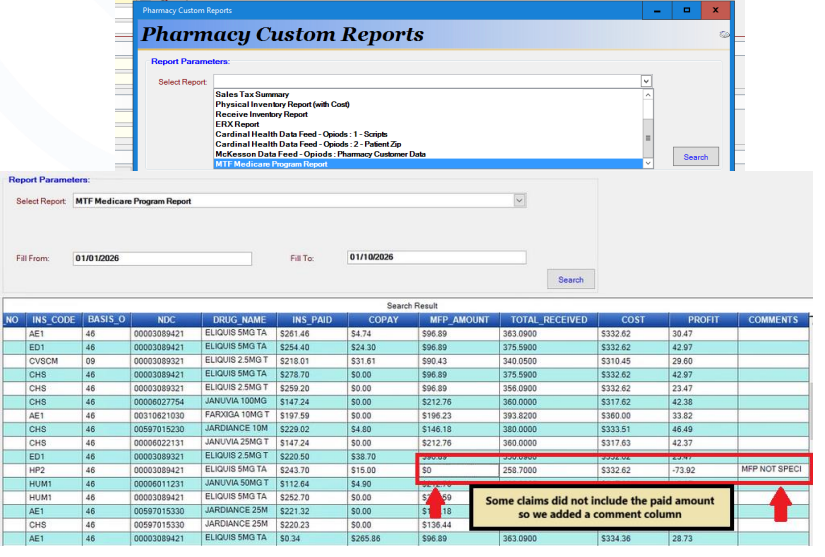Screen dimensions: 825x557
Task: Click into the Fill From date field
Action: pos(161,258)
